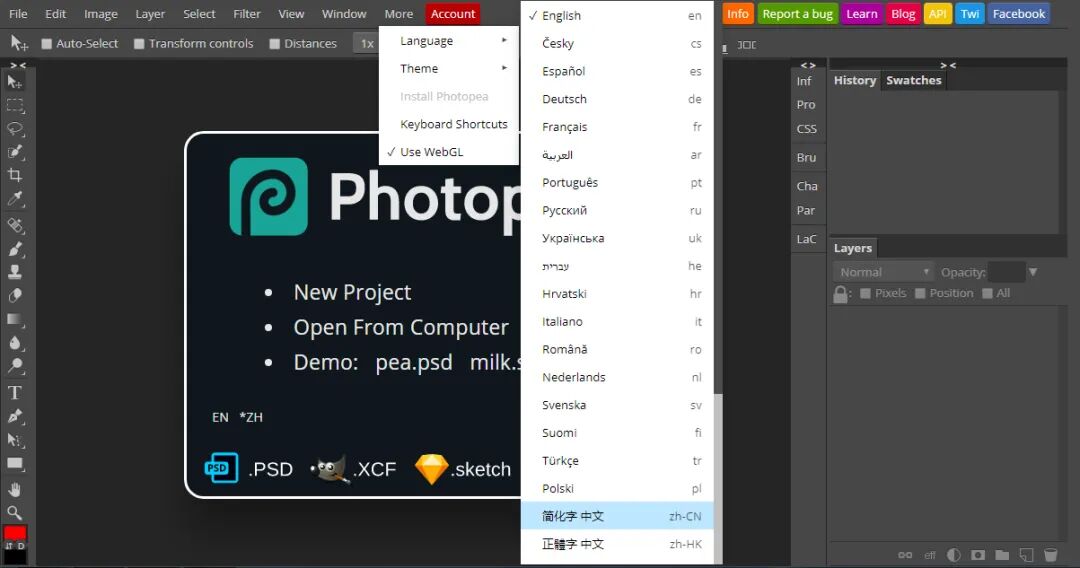Select the Pen tool
This screenshot has height=568, width=1080.
tap(14, 416)
